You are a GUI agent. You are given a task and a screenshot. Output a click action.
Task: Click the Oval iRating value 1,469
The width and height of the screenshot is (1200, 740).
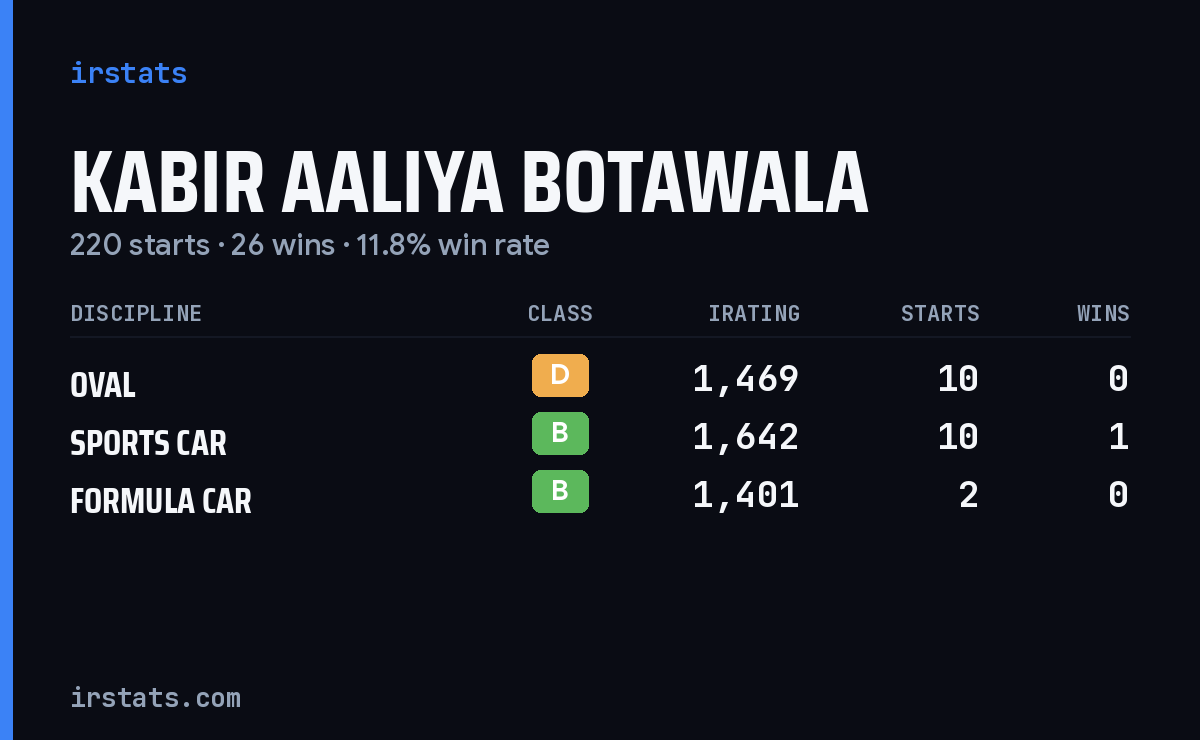coord(746,379)
